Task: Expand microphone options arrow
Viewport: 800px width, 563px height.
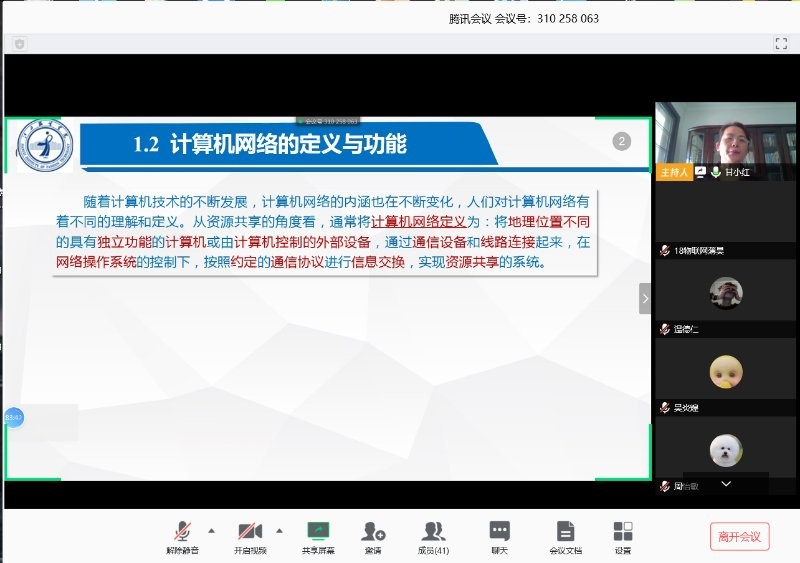Action: tap(211, 530)
